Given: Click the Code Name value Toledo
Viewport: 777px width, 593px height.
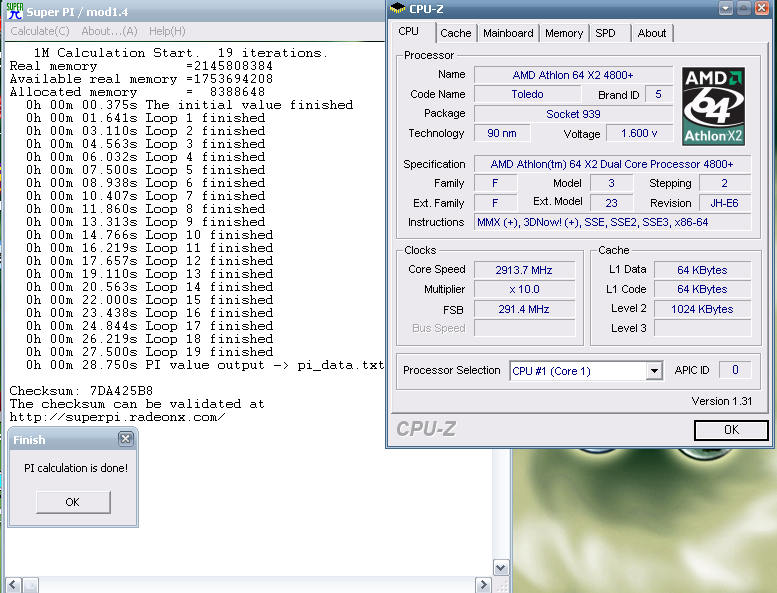Looking at the screenshot, I should pos(527,94).
